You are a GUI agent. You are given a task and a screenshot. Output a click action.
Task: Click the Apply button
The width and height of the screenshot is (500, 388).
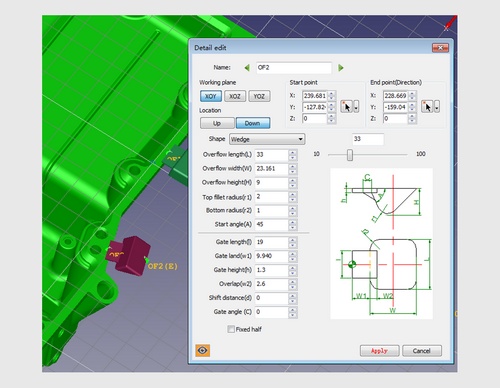(x=379, y=351)
